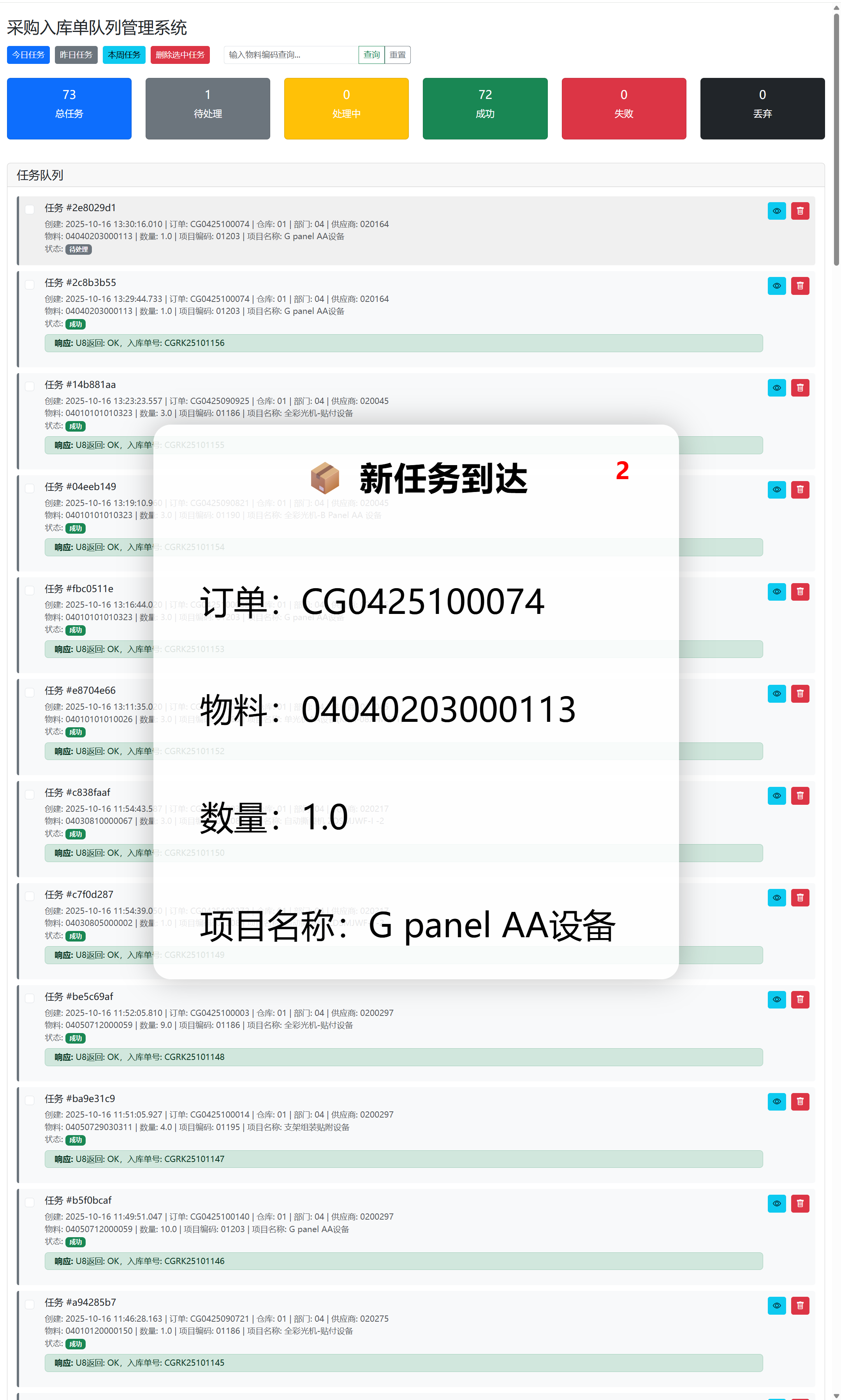View details of task #2e8029d1
Viewport: 841px width, 1400px height.
click(x=776, y=211)
